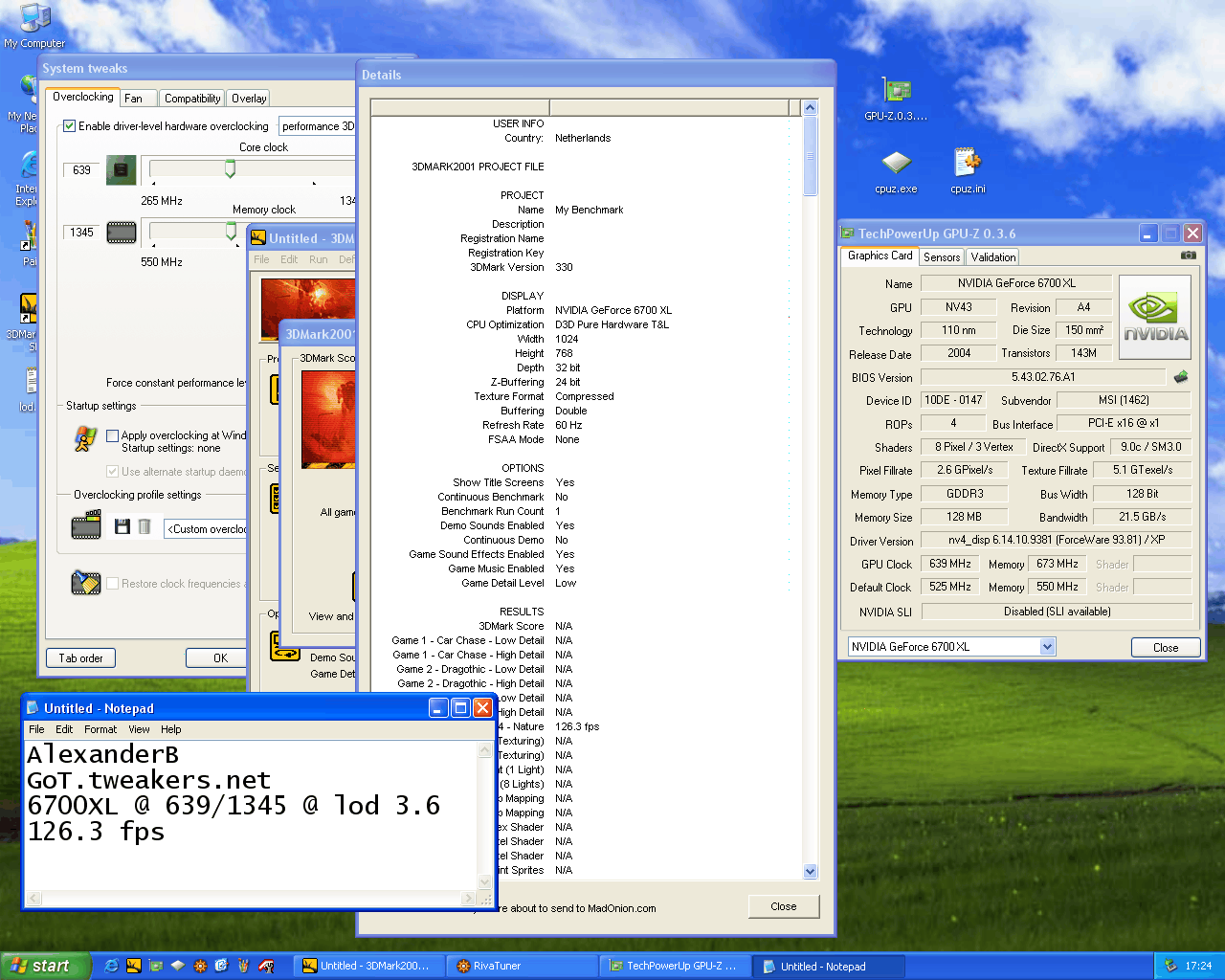Screen dimensions: 1225x980
Task: Click the BIOS save chip icon
Action: point(1181,377)
